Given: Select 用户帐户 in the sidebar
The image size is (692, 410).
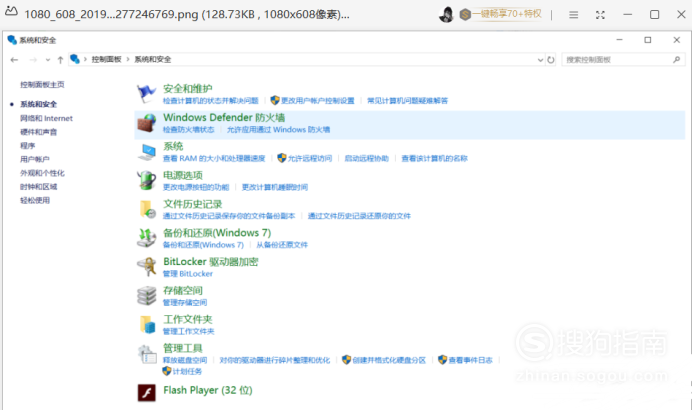Looking at the screenshot, I should tap(35, 159).
